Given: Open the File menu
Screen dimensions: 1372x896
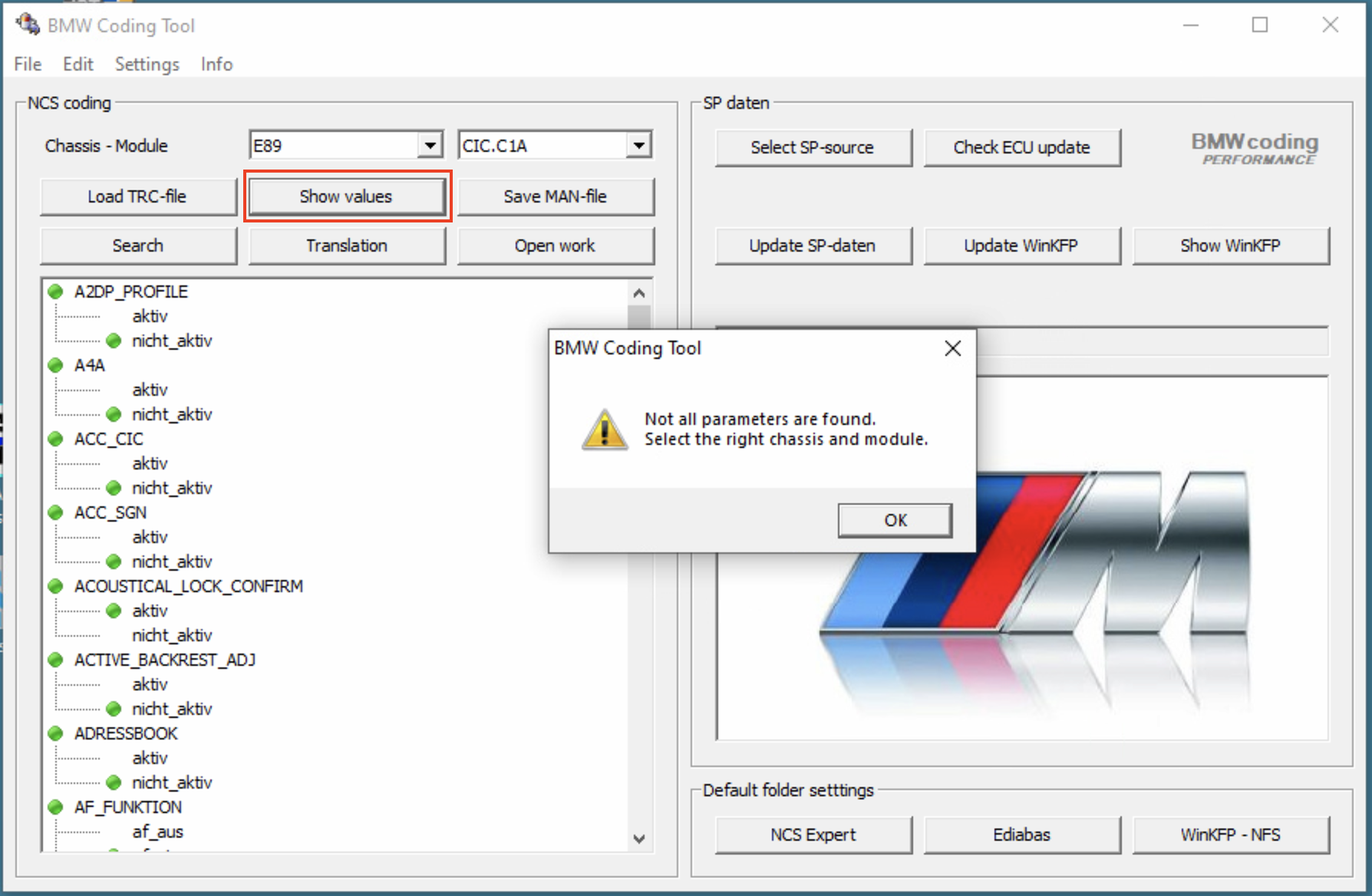Looking at the screenshot, I should point(28,64).
